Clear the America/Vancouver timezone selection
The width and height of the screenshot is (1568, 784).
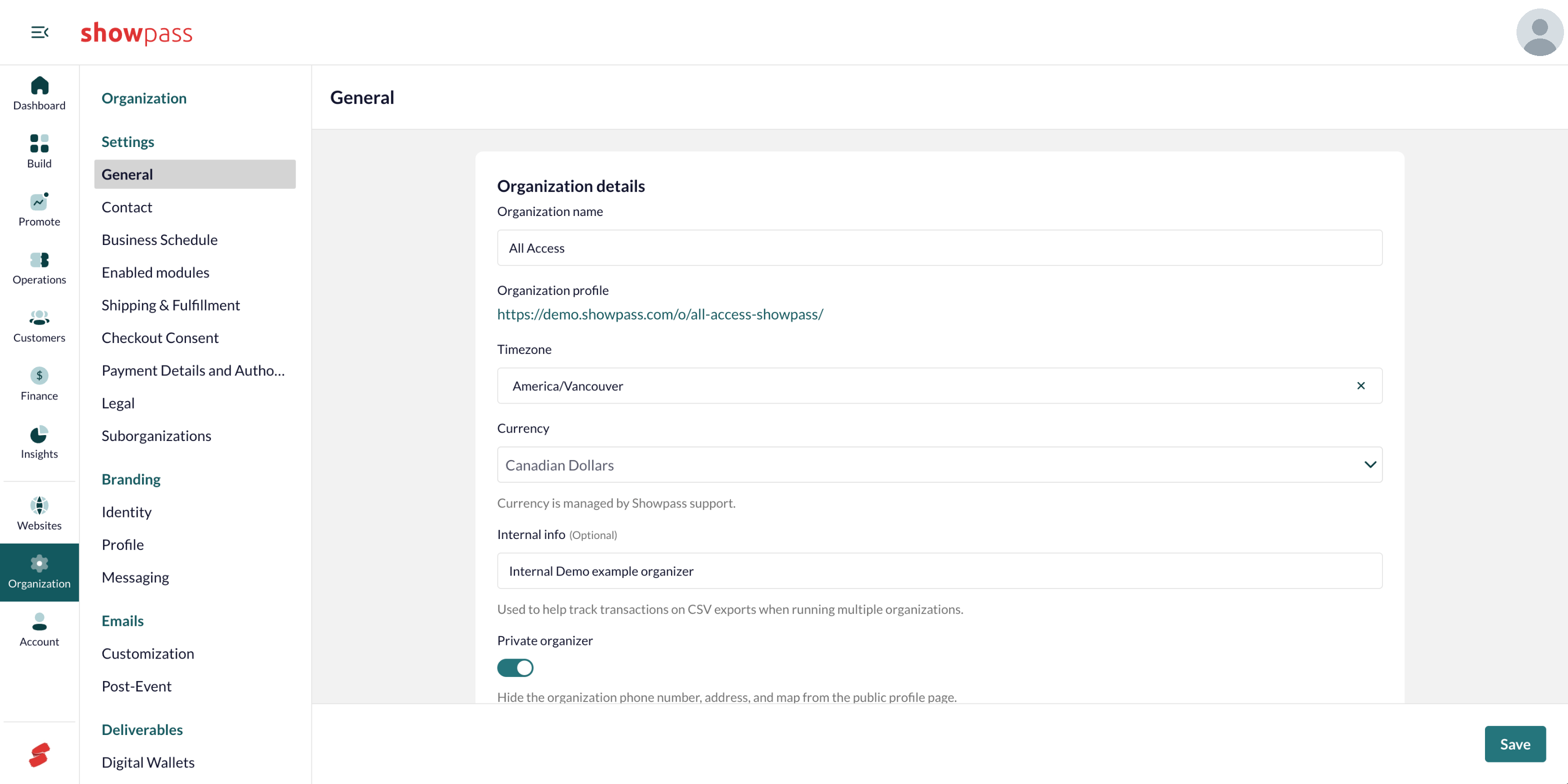[1360, 386]
